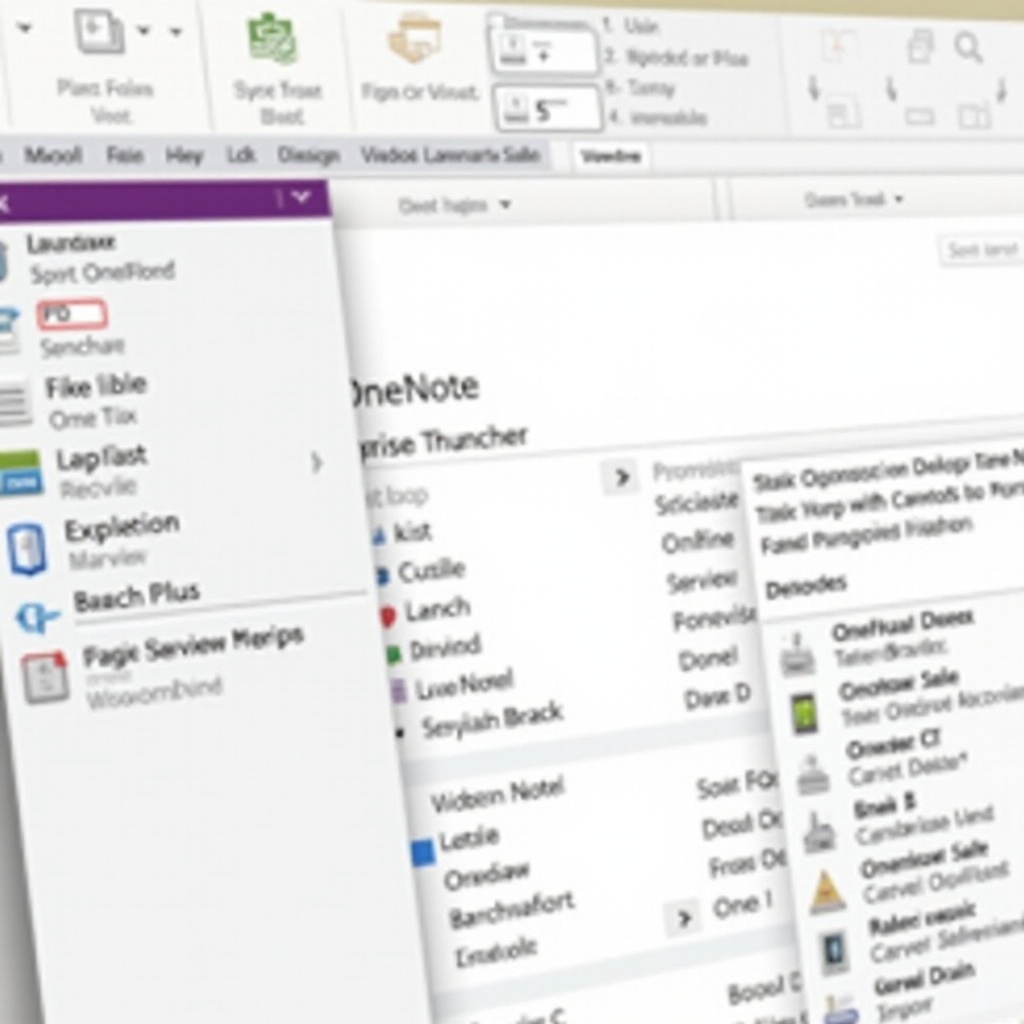Image resolution: width=1024 pixels, height=1024 pixels.
Task: Open the Mxoll menu
Action: coord(53,155)
